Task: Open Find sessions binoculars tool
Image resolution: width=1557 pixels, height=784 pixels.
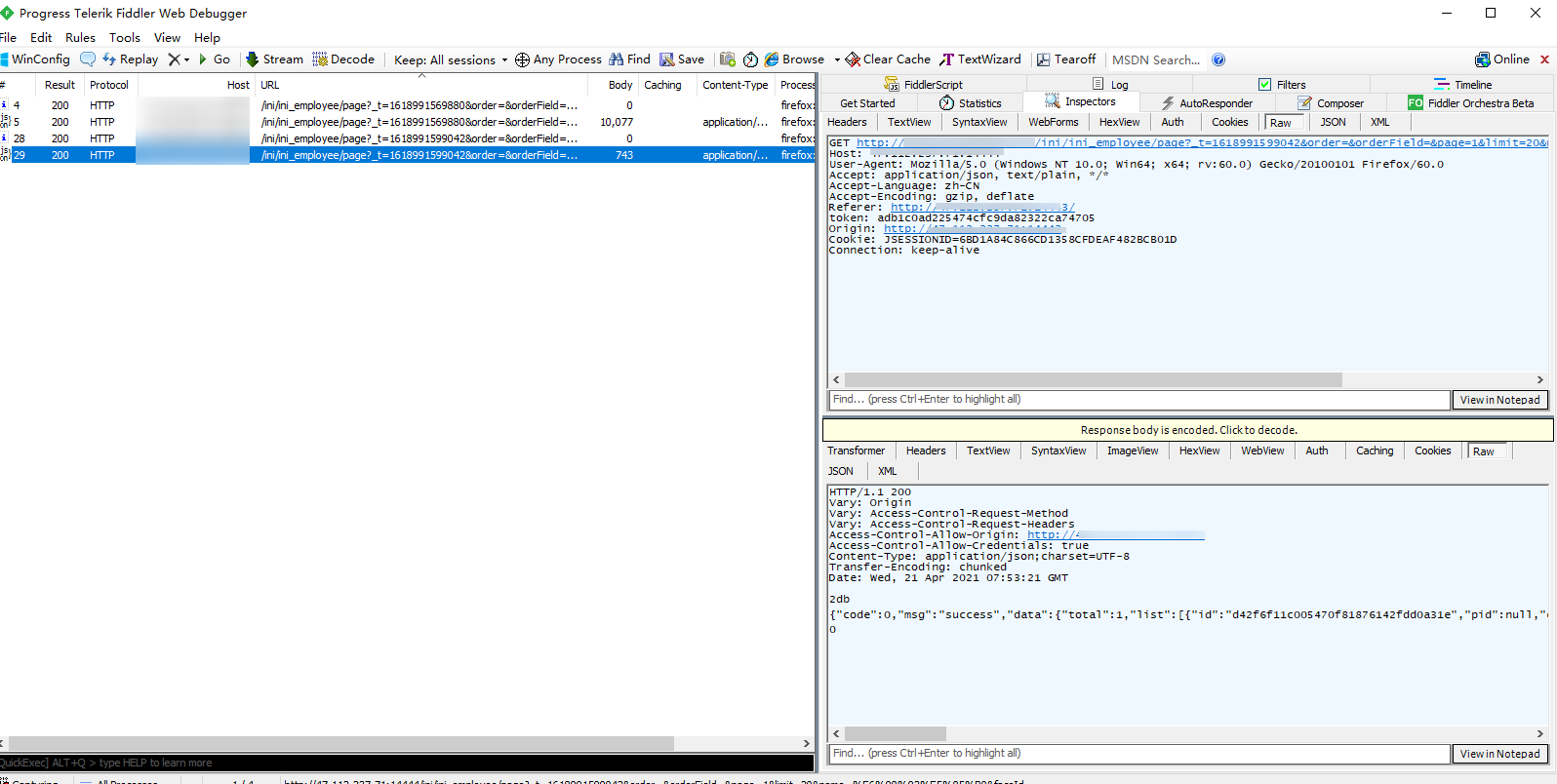Action: pyautogui.click(x=629, y=59)
